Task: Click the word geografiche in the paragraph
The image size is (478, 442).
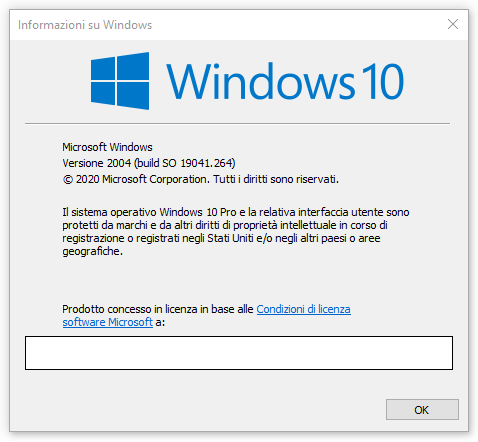Action: [92, 251]
